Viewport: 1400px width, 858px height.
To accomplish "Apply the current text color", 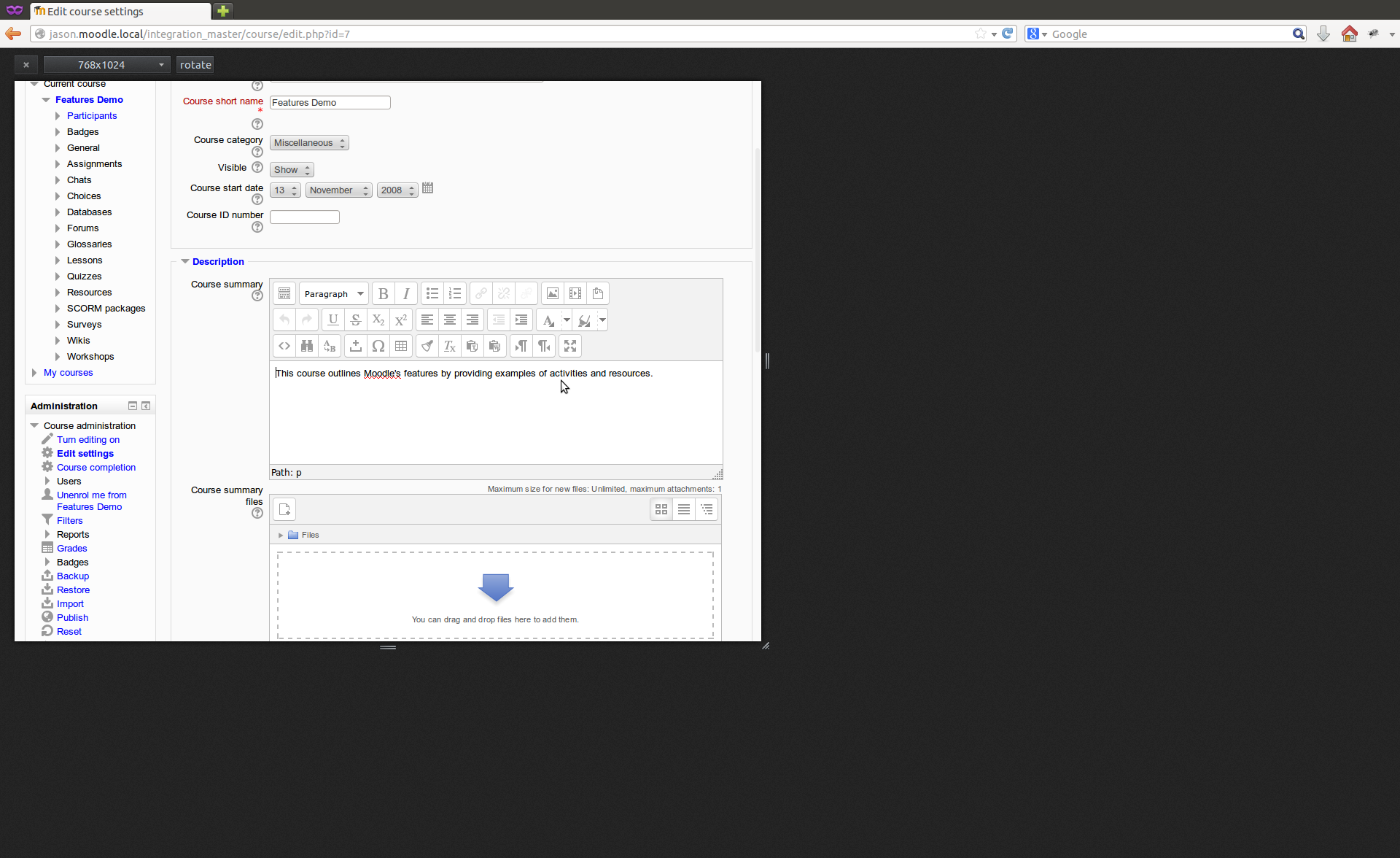I will [548, 320].
